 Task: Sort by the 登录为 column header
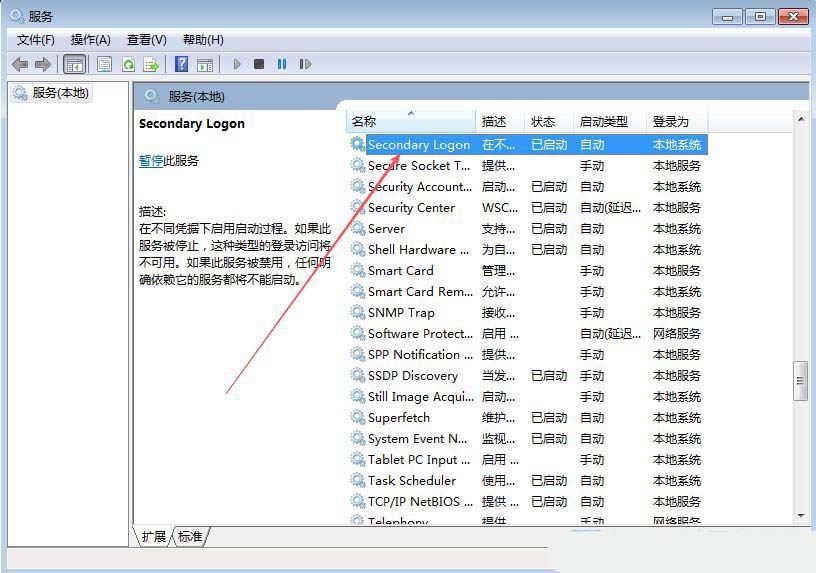pos(677,121)
